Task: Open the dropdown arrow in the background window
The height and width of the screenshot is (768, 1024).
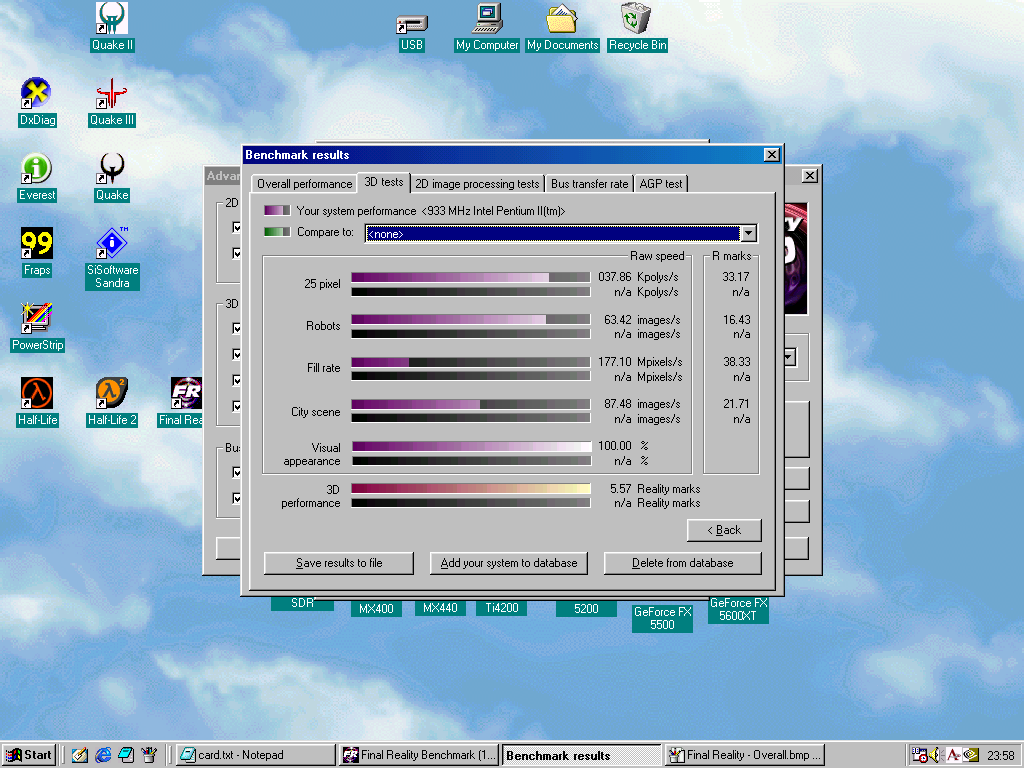Action: pyautogui.click(x=789, y=356)
